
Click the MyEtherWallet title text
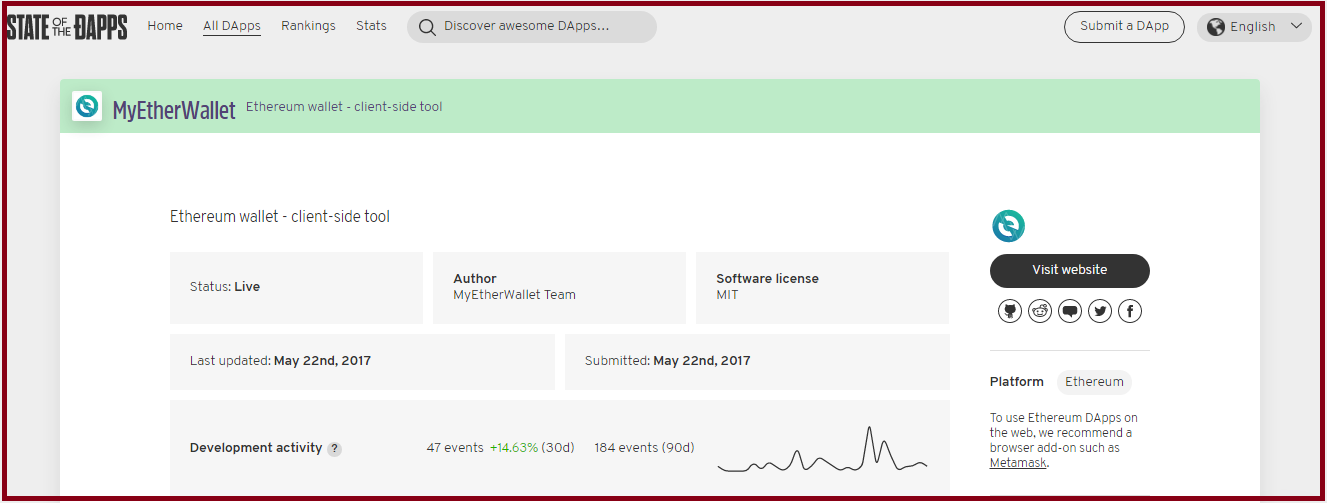[174, 110]
